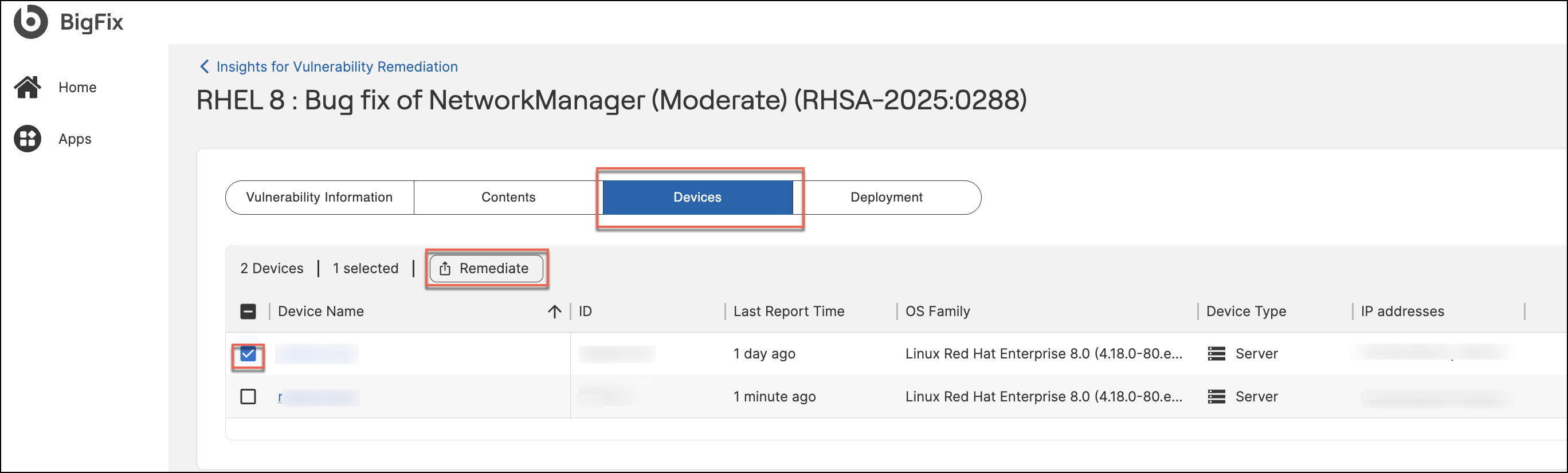
Task: Go to the Deployment tab
Action: coord(885,198)
